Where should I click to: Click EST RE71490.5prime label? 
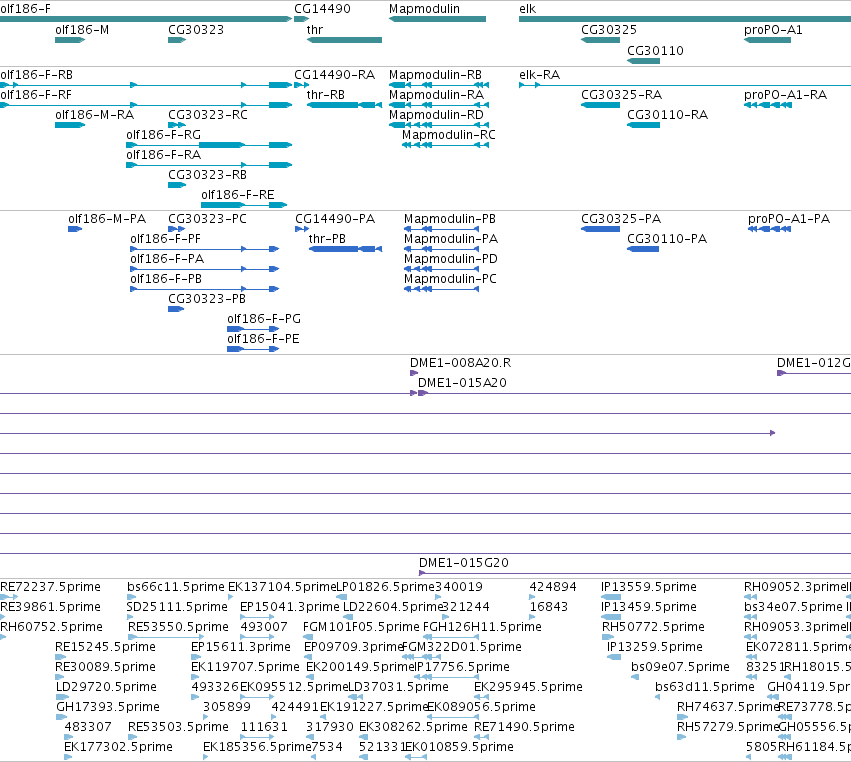coord(524,727)
